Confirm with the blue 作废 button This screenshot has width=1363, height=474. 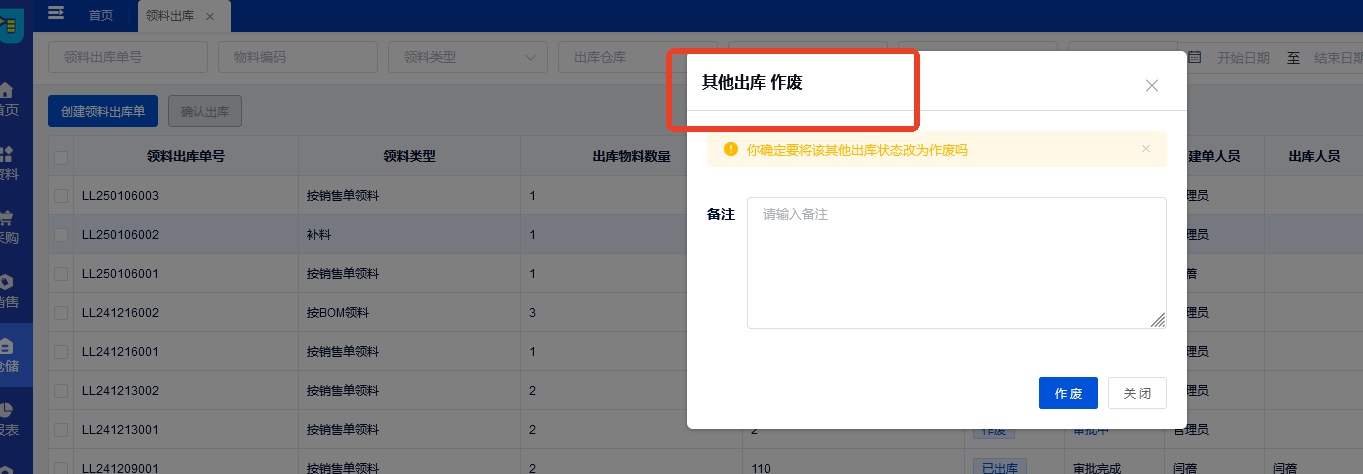pyautogui.click(x=1068, y=393)
